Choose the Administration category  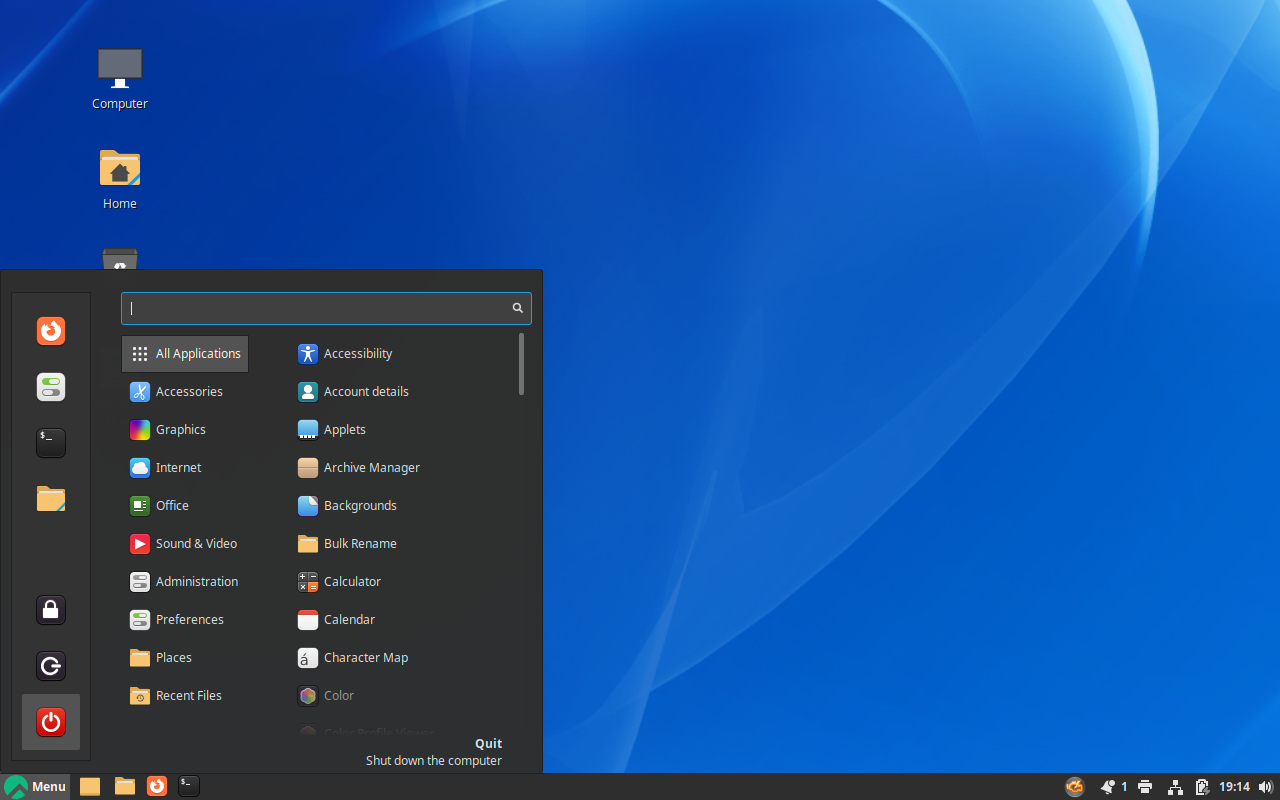point(196,582)
